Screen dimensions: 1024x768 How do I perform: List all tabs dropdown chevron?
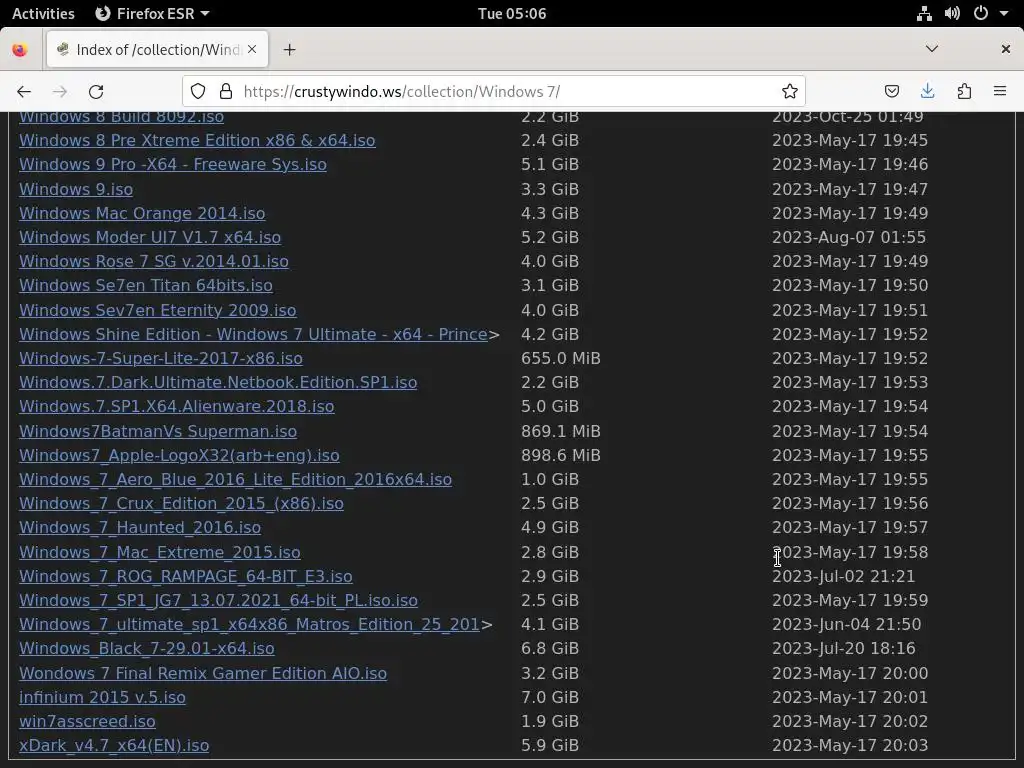[932, 49]
